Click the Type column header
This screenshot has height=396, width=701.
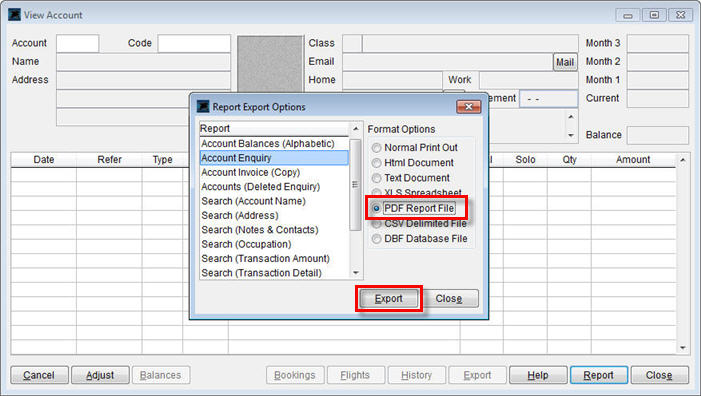(x=163, y=160)
